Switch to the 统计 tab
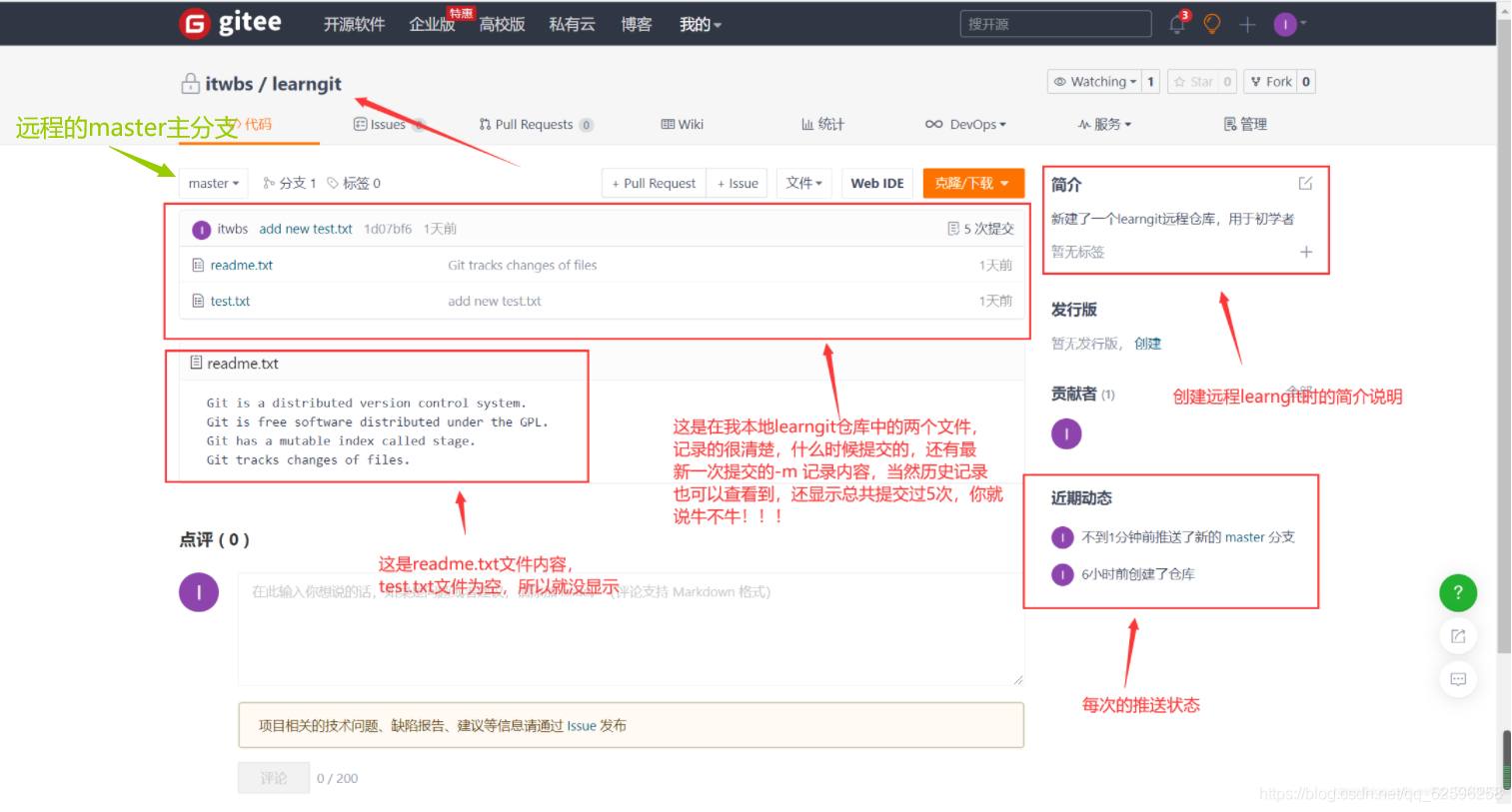This screenshot has width=1512, height=812. [822, 124]
